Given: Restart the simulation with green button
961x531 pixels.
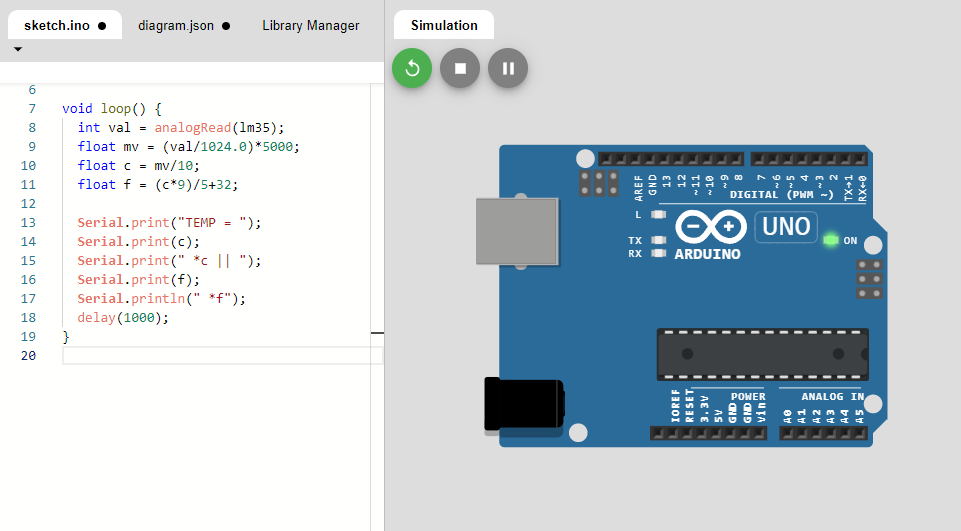Looking at the screenshot, I should 412,68.
